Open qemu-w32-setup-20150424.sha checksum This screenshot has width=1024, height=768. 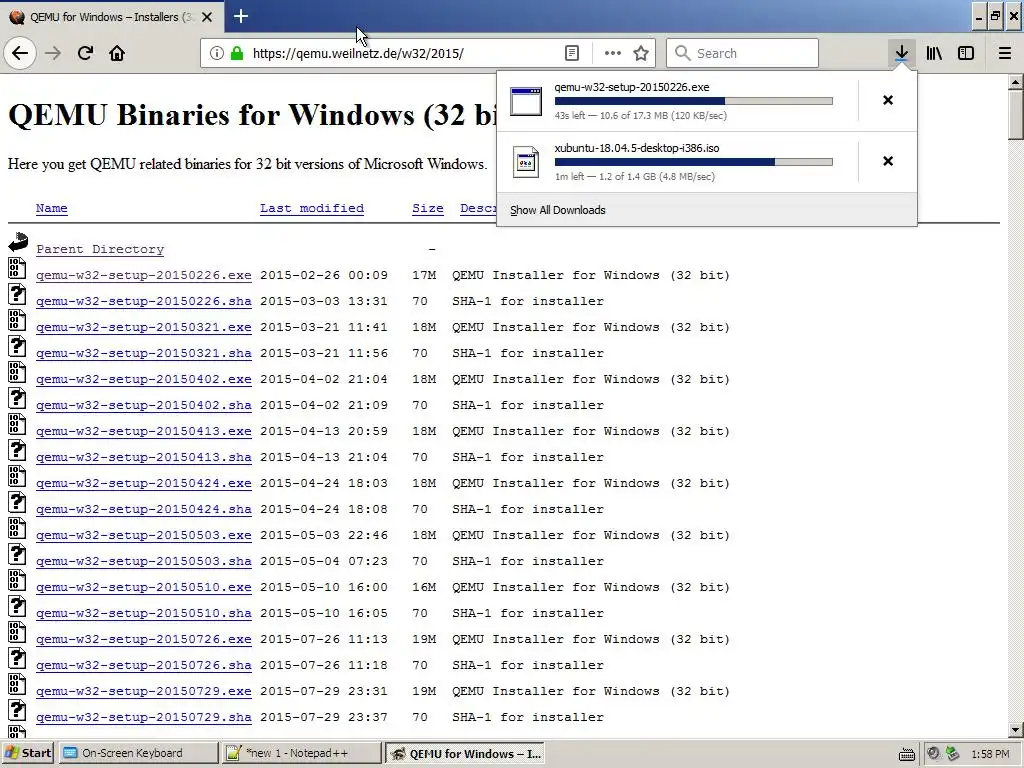[144, 509]
